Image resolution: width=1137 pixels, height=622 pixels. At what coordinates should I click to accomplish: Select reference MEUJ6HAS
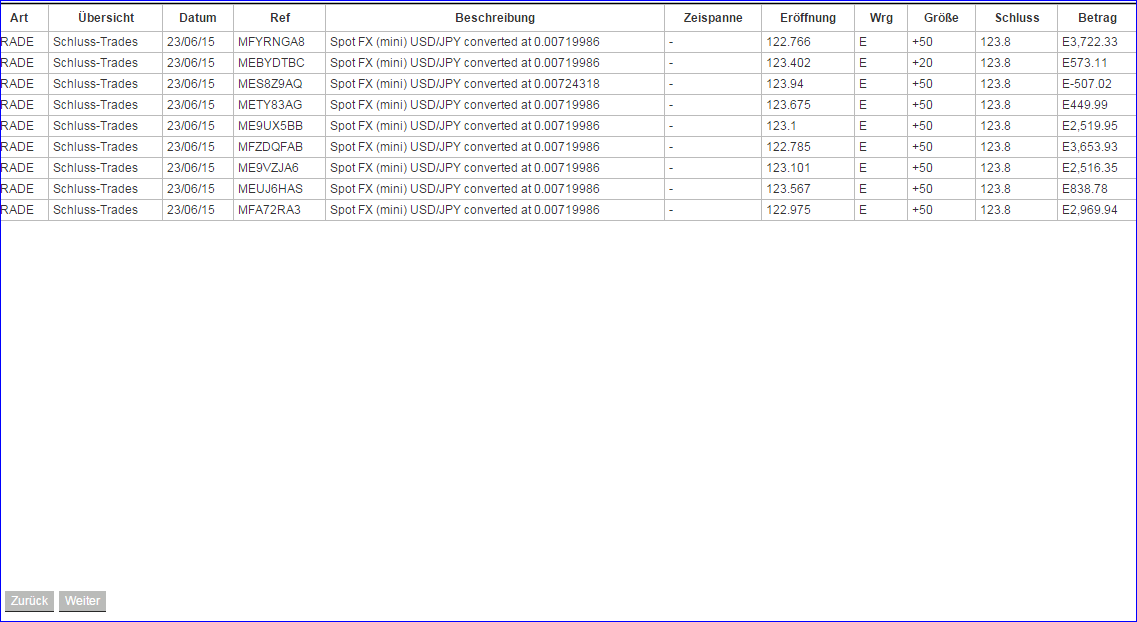coord(270,189)
